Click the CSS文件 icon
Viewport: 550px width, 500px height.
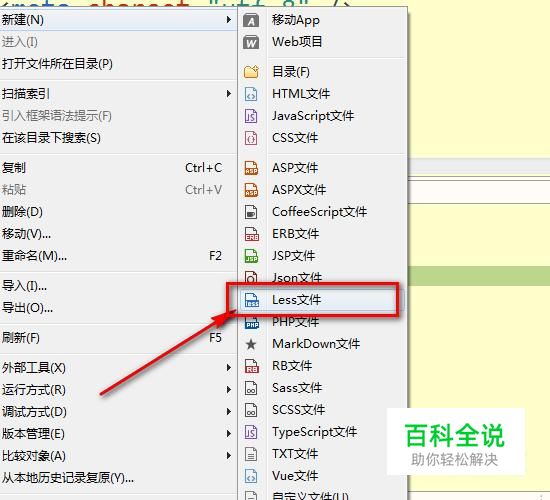(x=251, y=138)
